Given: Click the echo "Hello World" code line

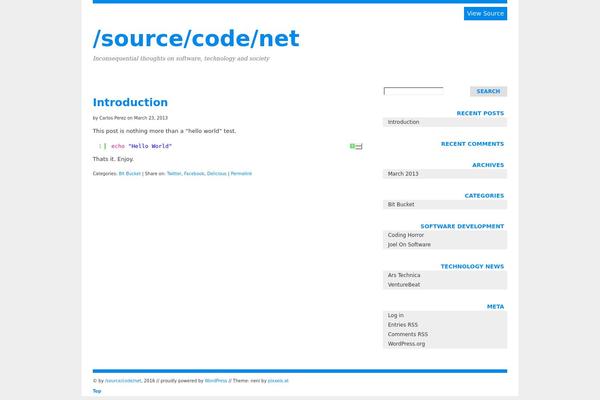Looking at the screenshot, I should click(142, 146).
